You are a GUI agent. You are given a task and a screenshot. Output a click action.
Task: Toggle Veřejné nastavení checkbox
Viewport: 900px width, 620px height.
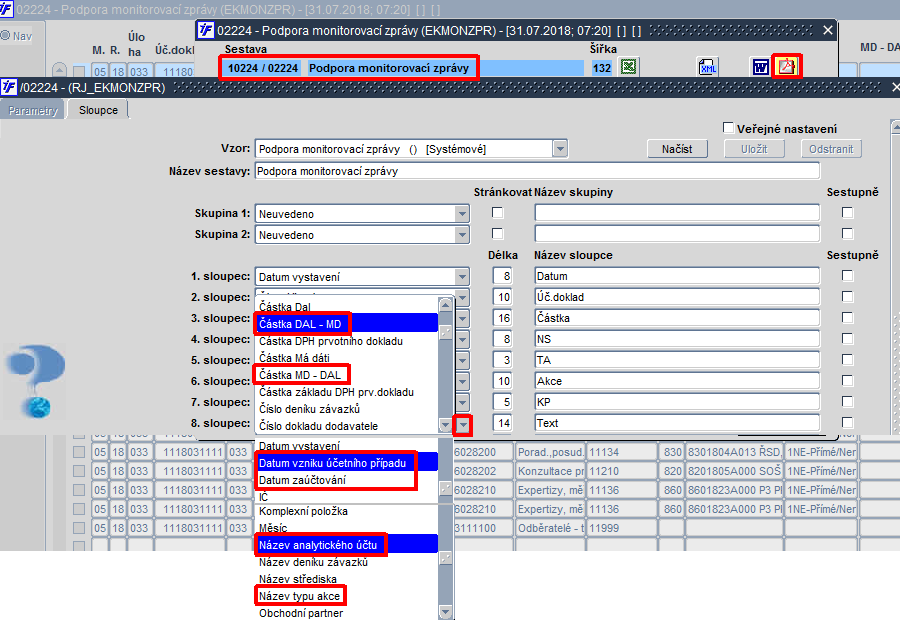(728, 128)
